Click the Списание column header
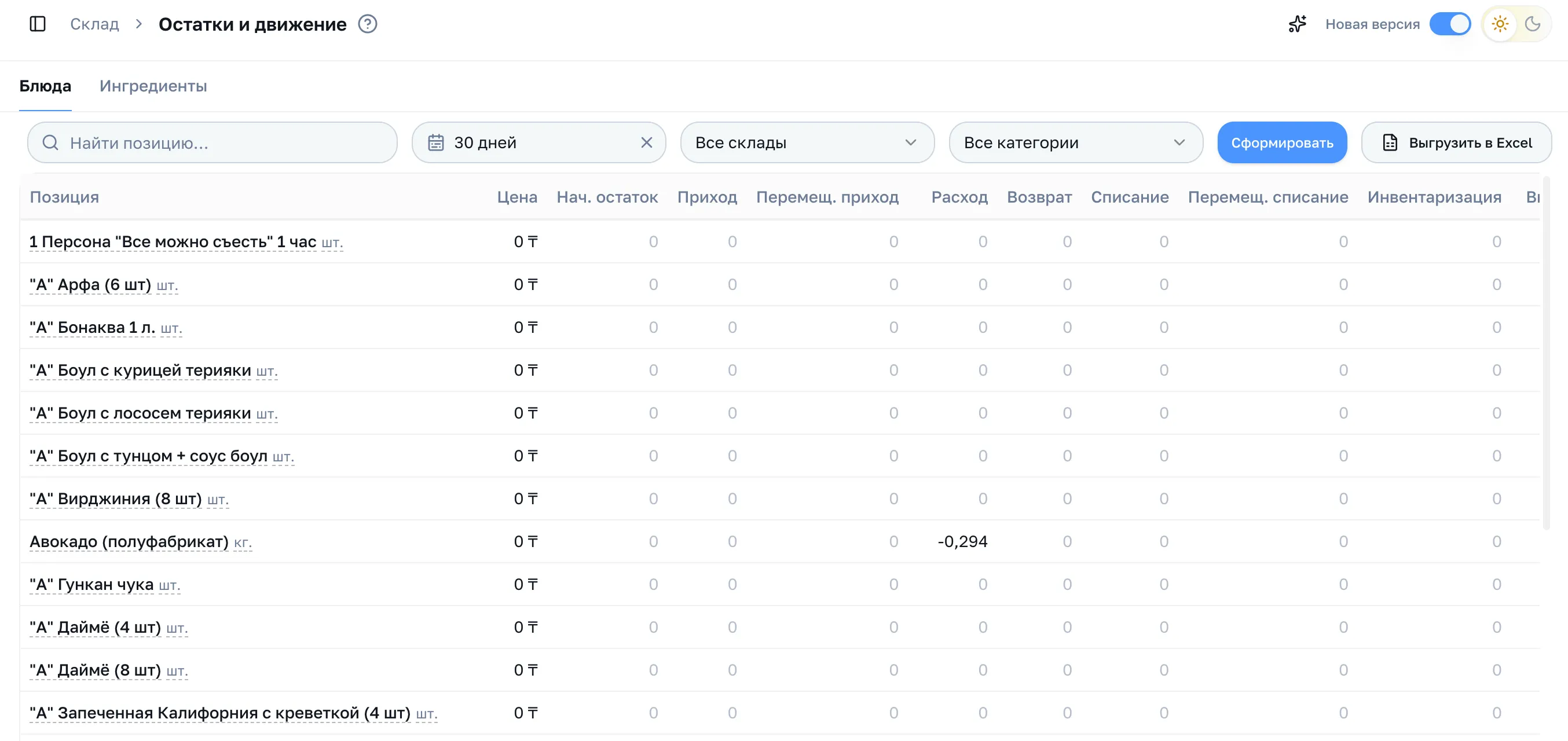Image resolution: width=1568 pixels, height=741 pixels. tap(1130, 197)
